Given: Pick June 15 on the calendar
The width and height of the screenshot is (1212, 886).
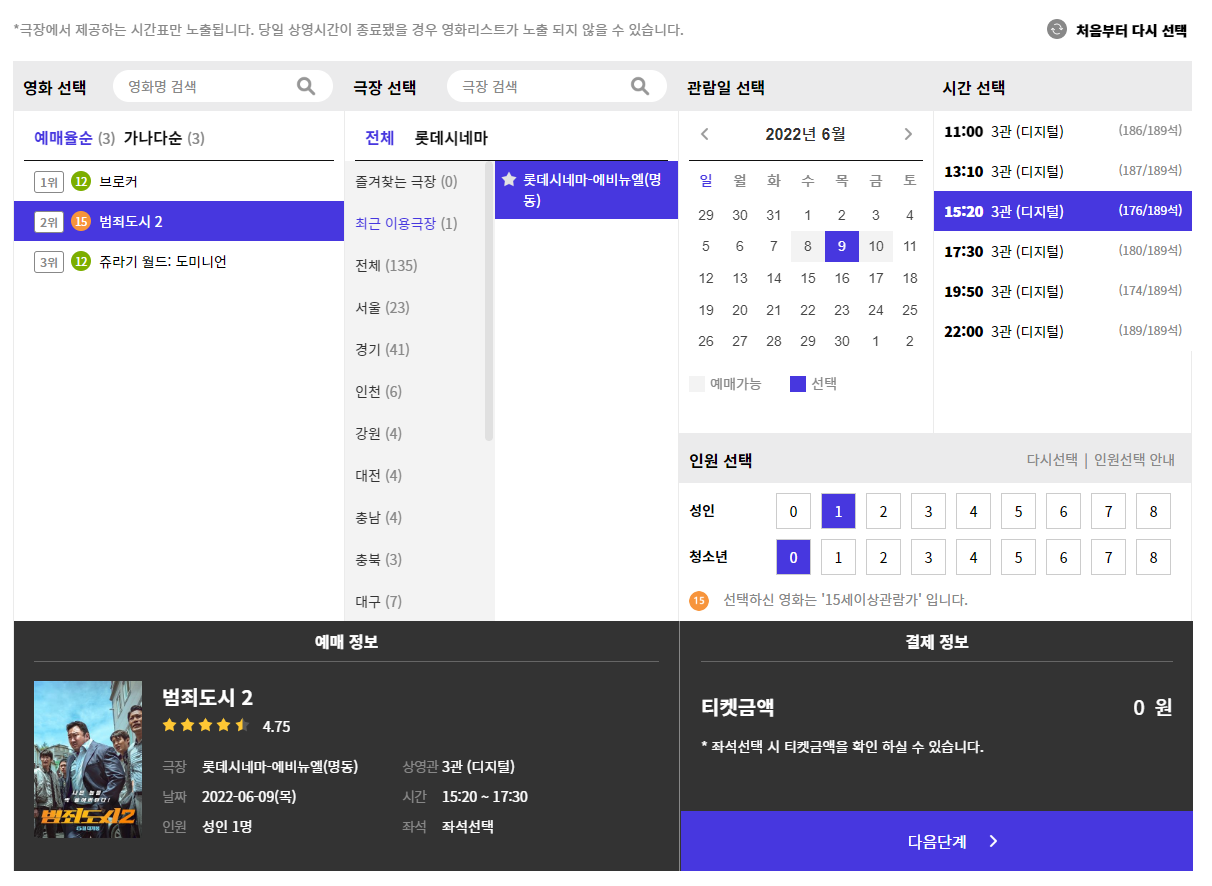Looking at the screenshot, I should click(808, 278).
